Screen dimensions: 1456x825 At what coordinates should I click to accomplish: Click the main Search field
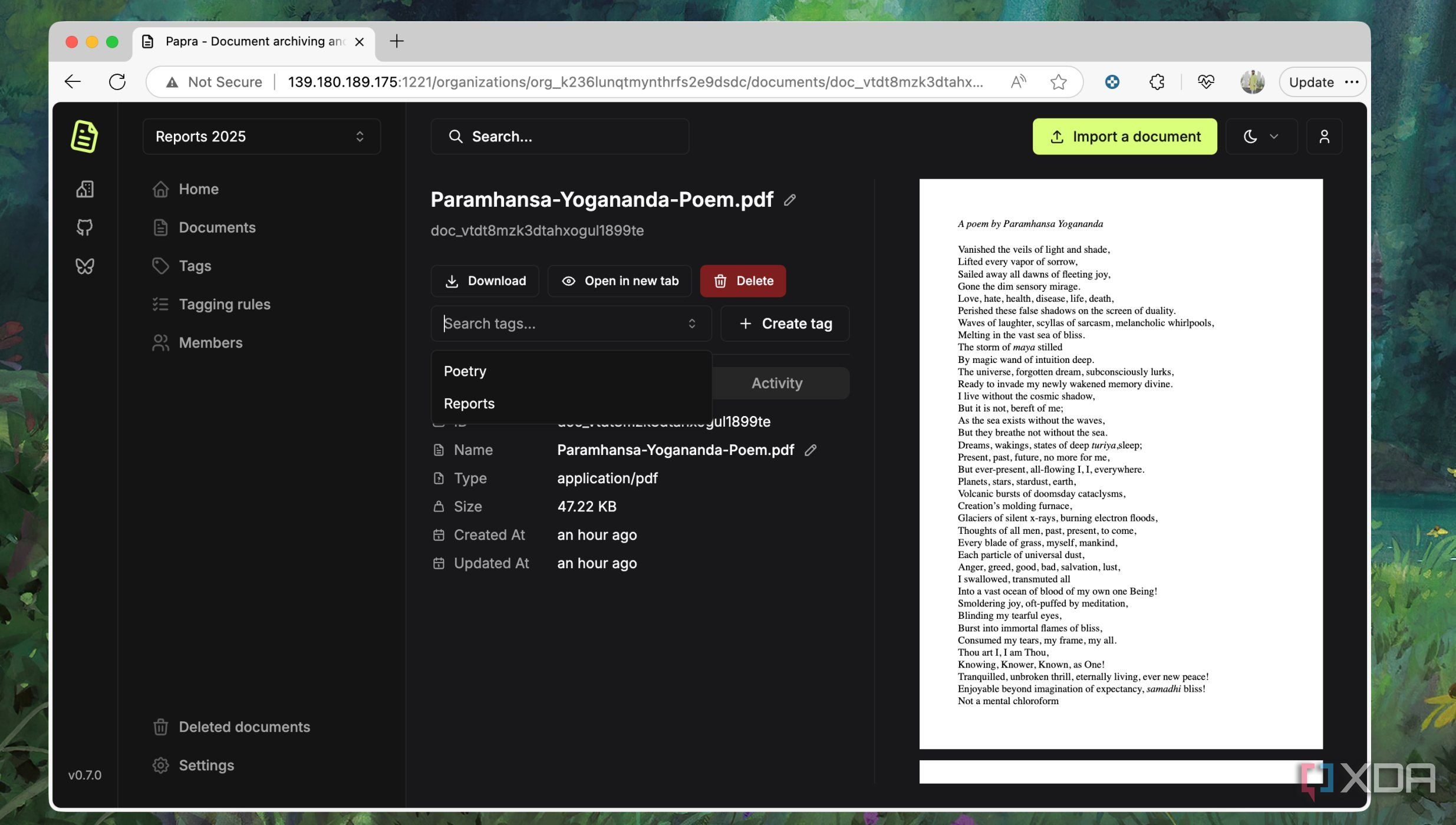click(x=560, y=137)
